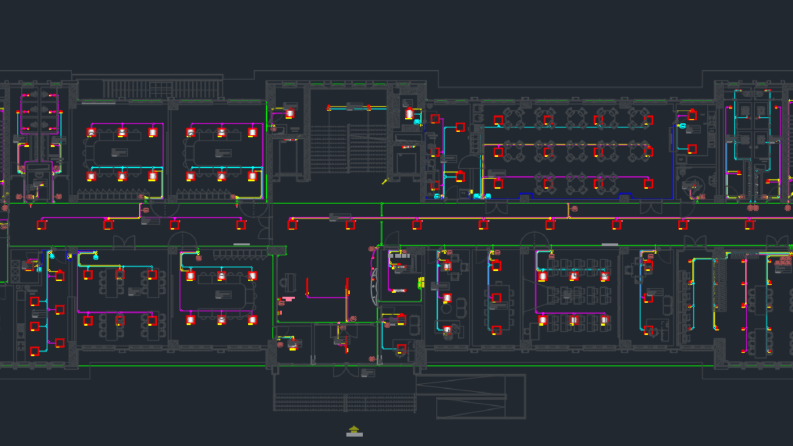The height and width of the screenshot is (446, 793).
Task: Select the access ramp beside the front steps
Action: click(x=470, y=396)
